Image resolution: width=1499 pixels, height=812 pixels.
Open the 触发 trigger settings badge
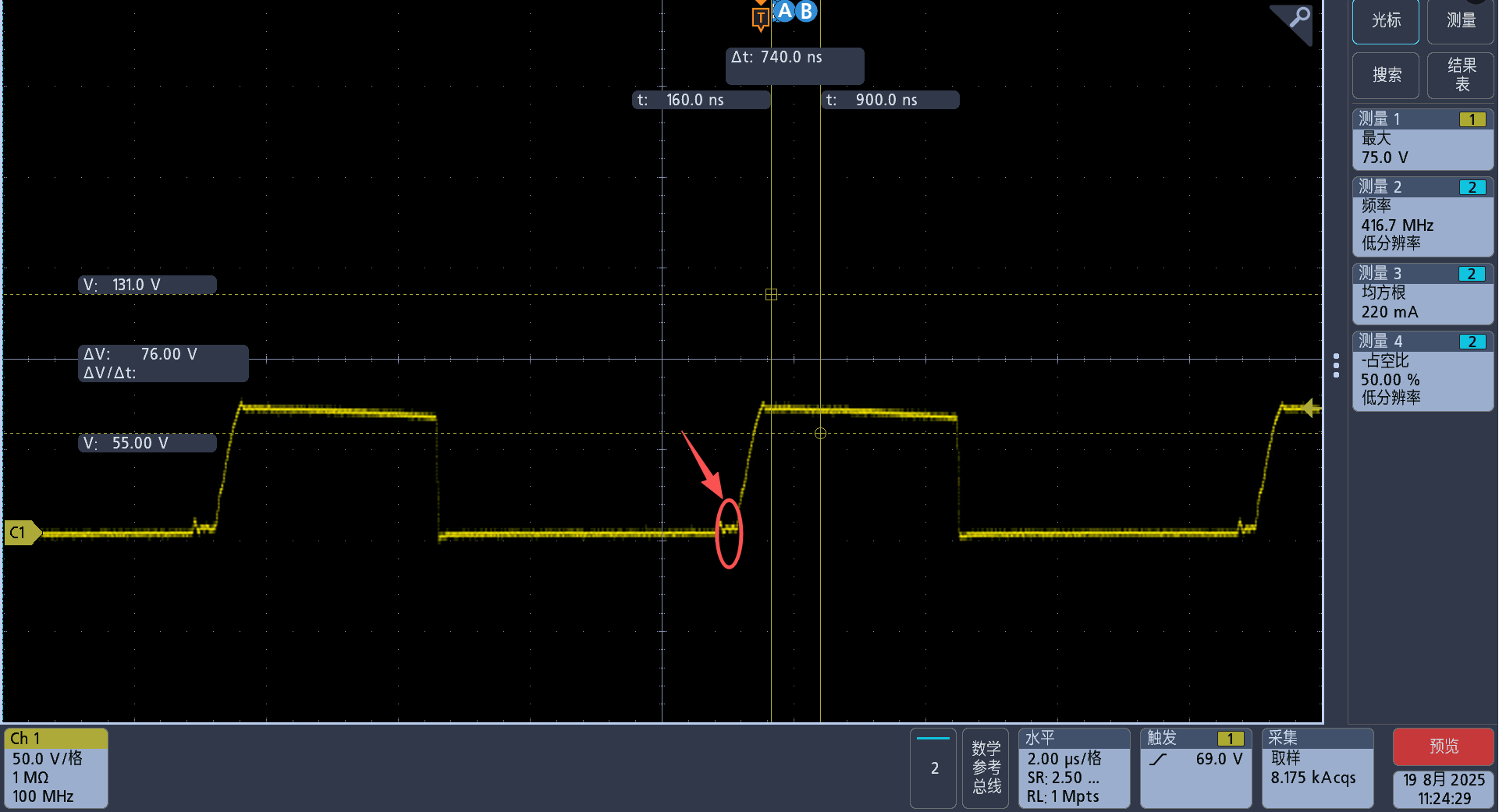[x=1195, y=768]
